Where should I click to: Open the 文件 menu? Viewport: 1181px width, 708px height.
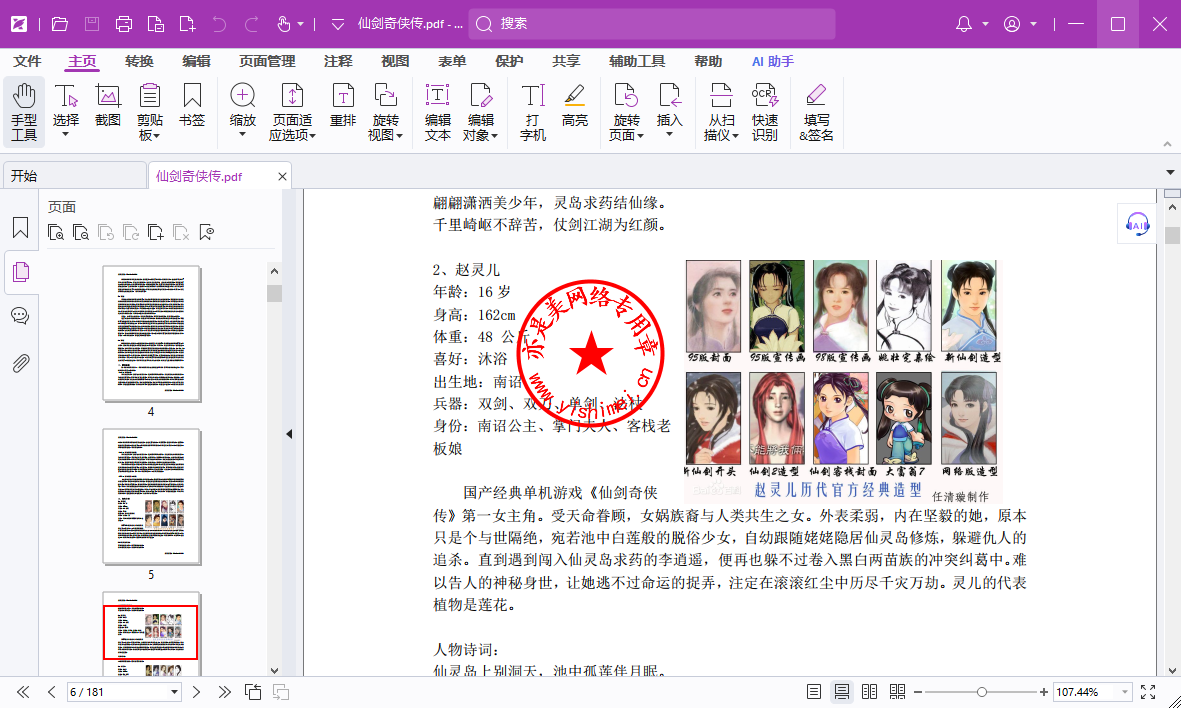pos(27,61)
